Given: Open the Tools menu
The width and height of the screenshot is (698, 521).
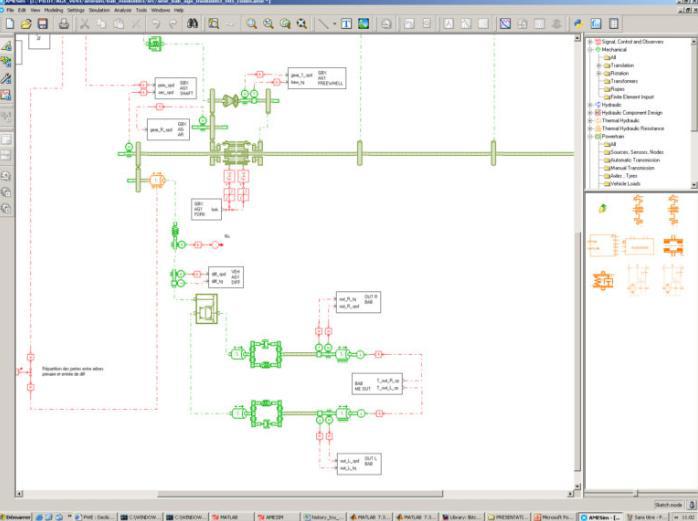Looking at the screenshot, I should click(142, 10).
